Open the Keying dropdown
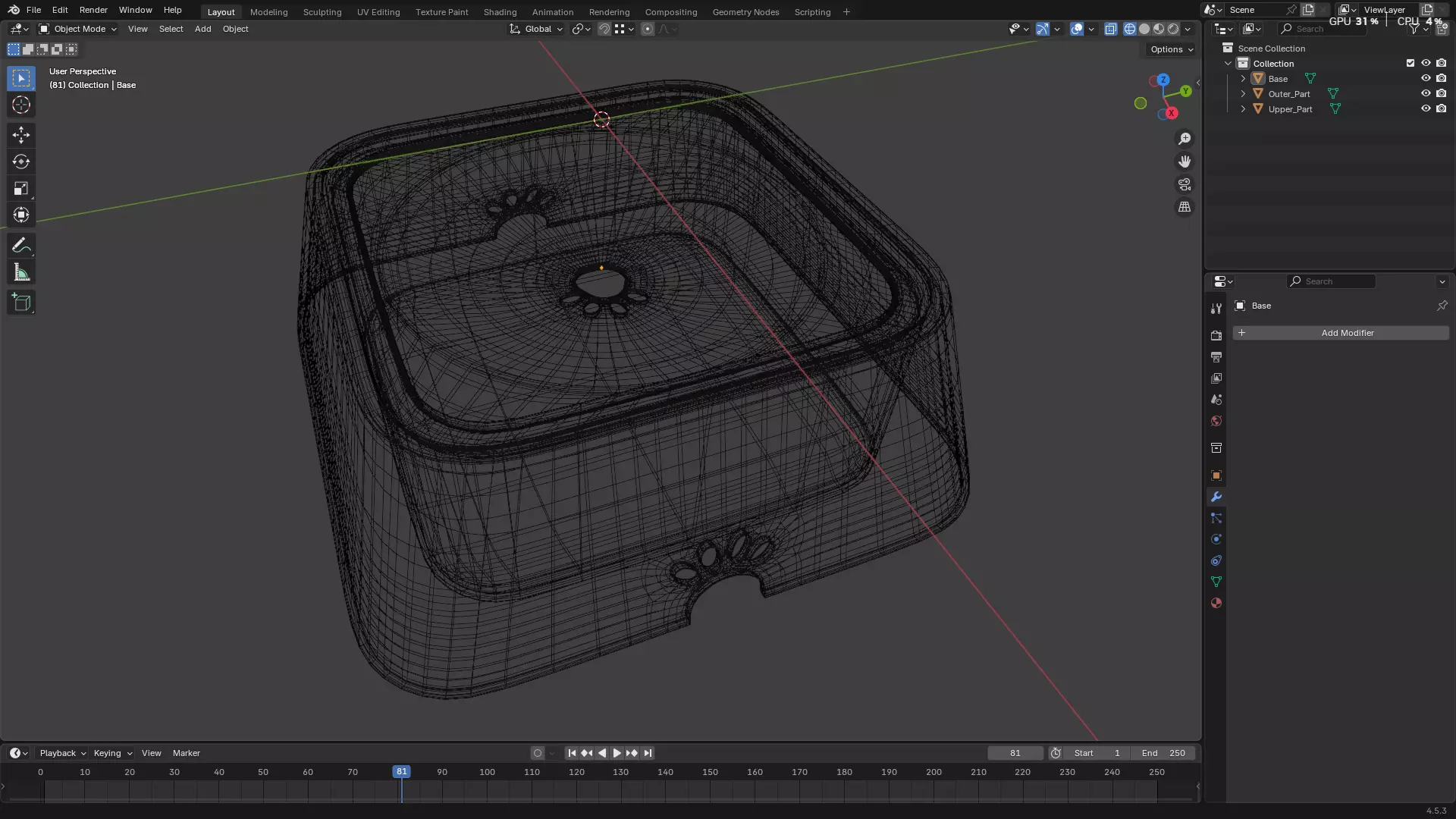The height and width of the screenshot is (819, 1456). click(112, 753)
